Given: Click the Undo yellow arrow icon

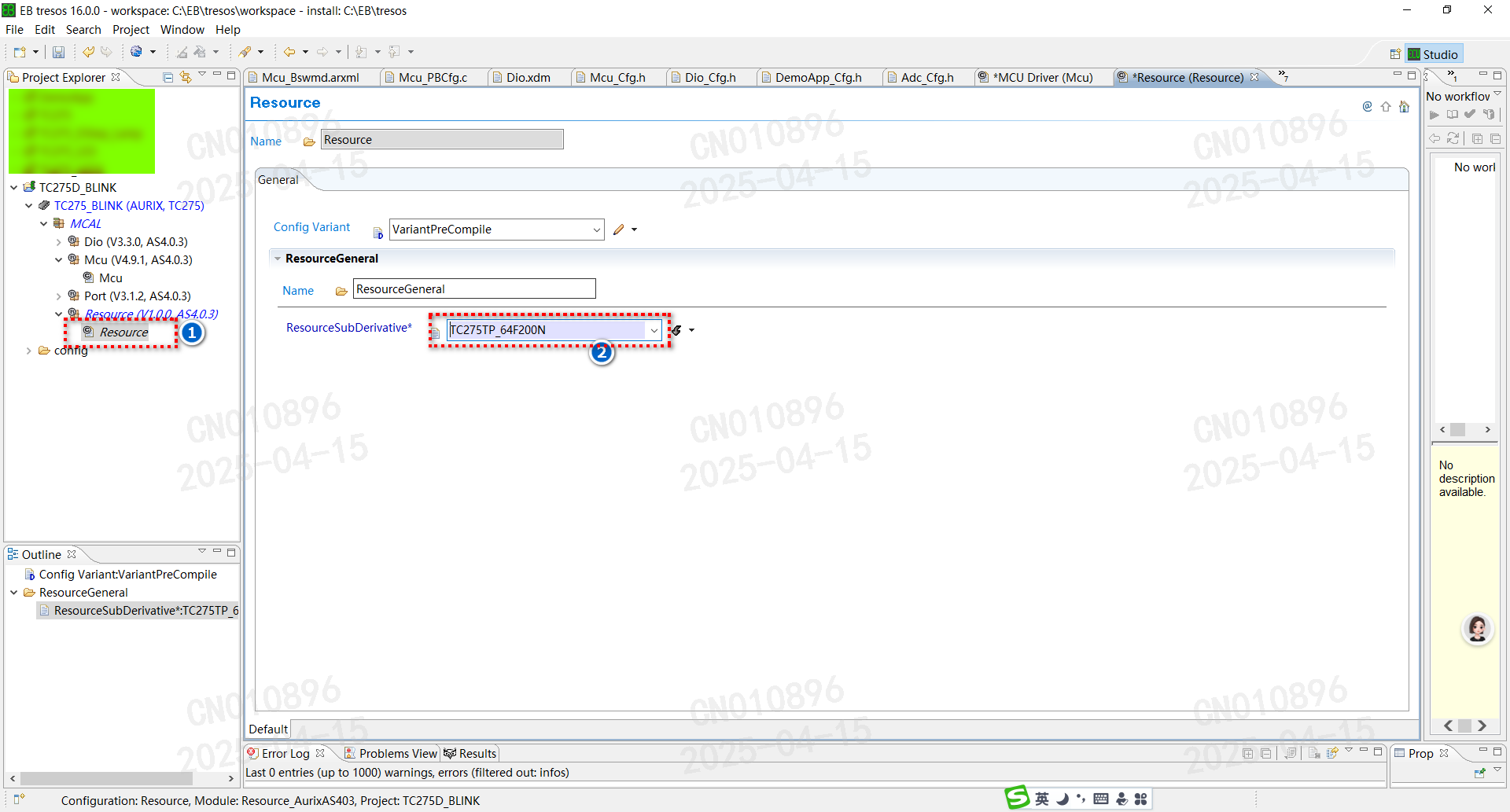Looking at the screenshot, I should coord(88,52).
